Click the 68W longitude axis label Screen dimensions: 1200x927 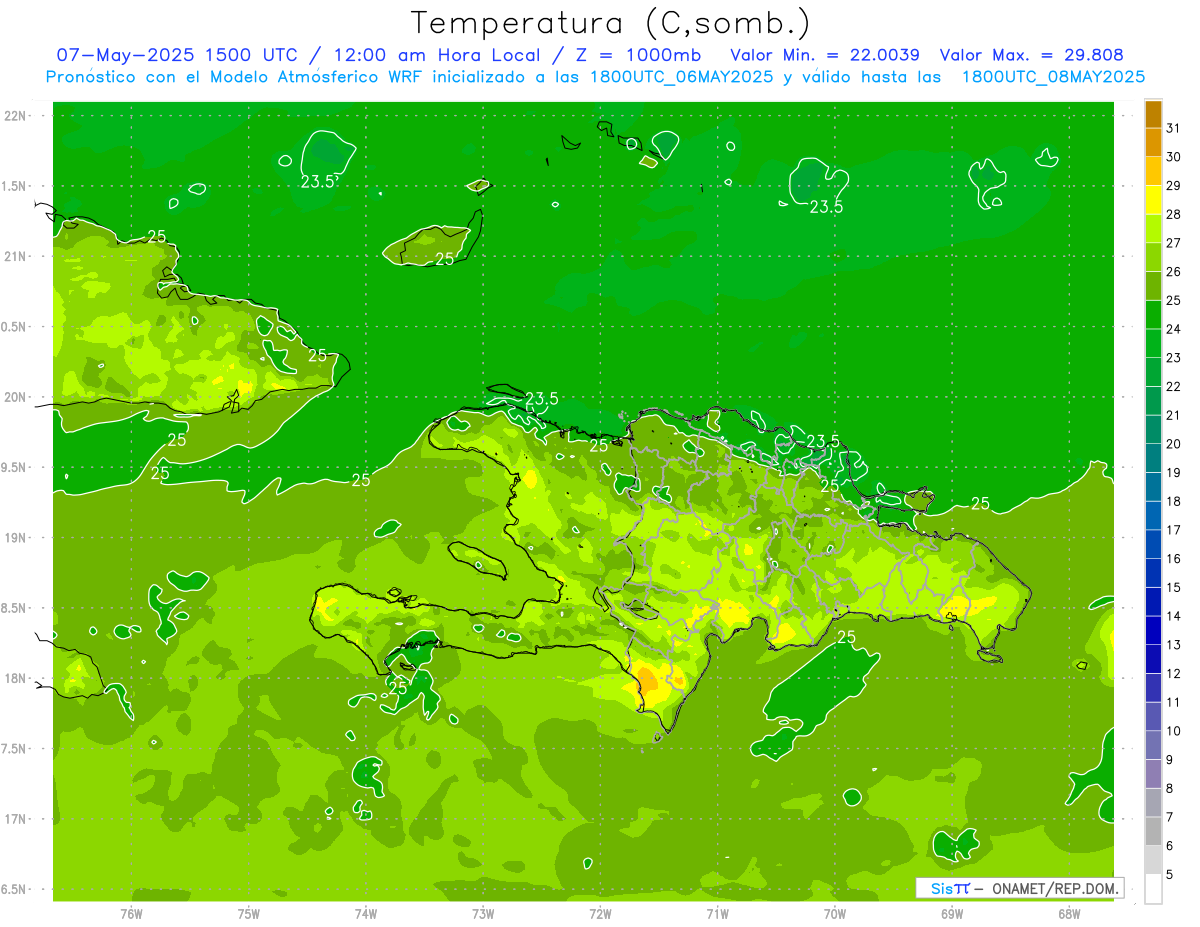[x=1069, y=914]
